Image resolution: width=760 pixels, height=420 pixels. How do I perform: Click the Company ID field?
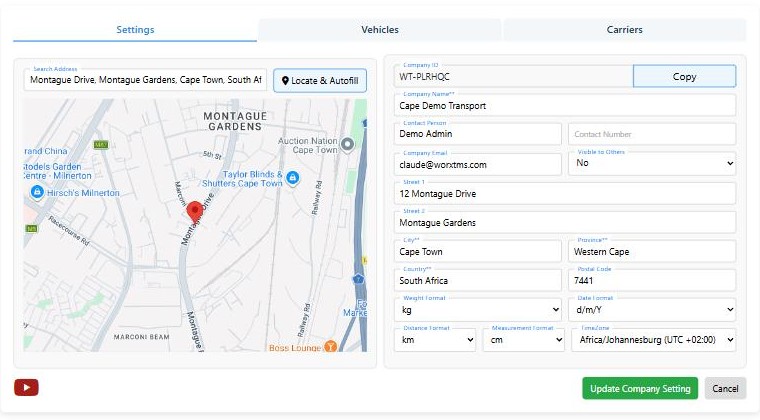pyautogui.click(x=514, y=77)
